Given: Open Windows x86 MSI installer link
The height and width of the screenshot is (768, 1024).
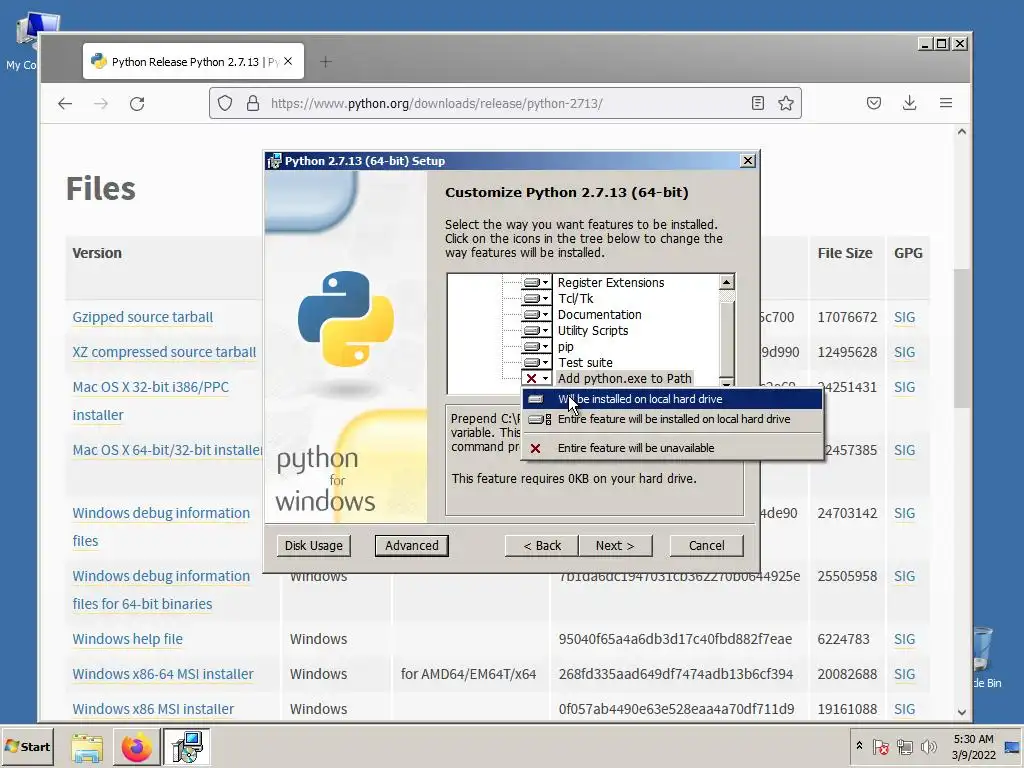Looking at the screenshot, I should [x=153, y=709].
